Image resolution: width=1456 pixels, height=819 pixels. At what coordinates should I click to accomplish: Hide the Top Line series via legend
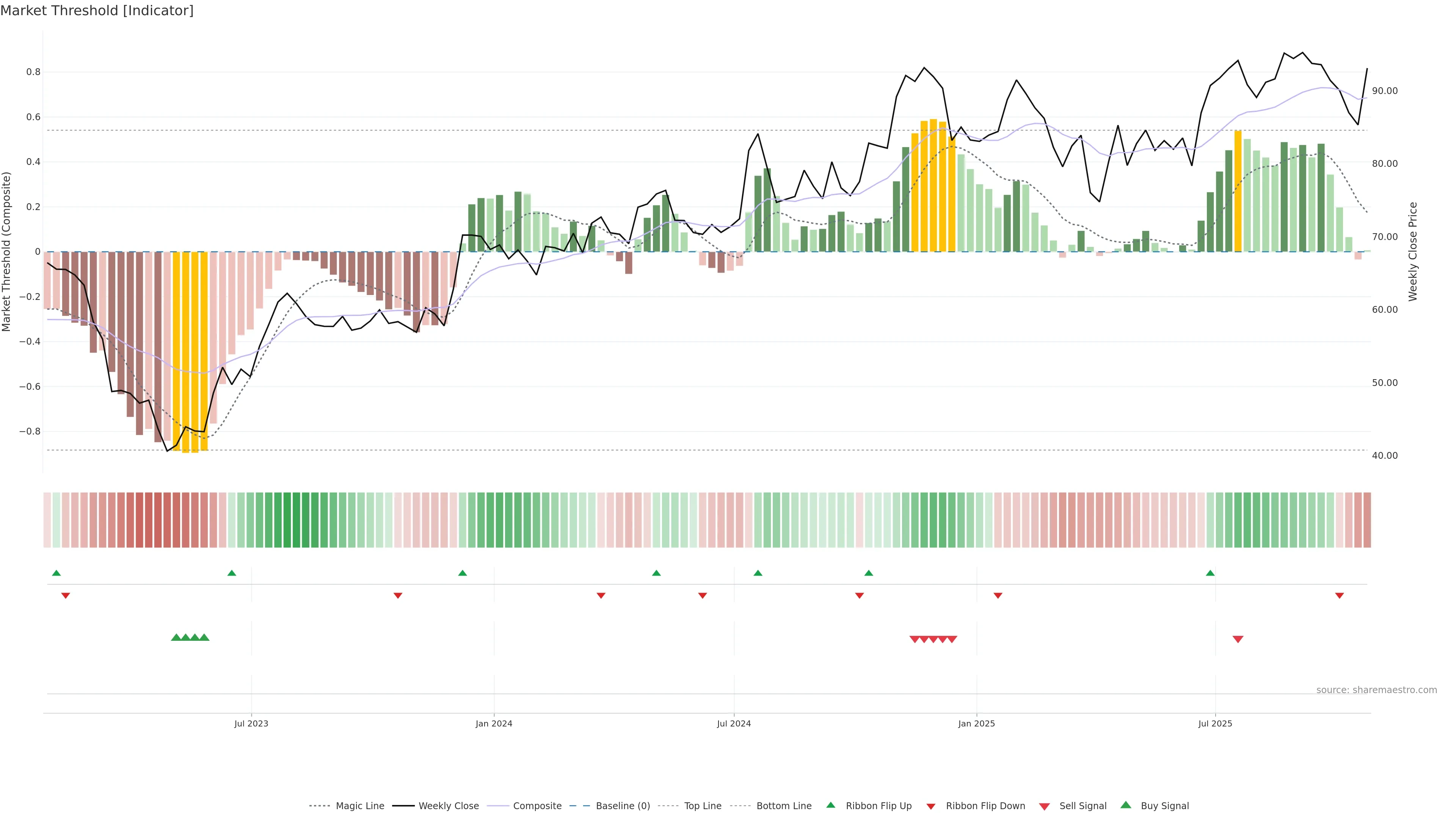[x=703, y=806]
